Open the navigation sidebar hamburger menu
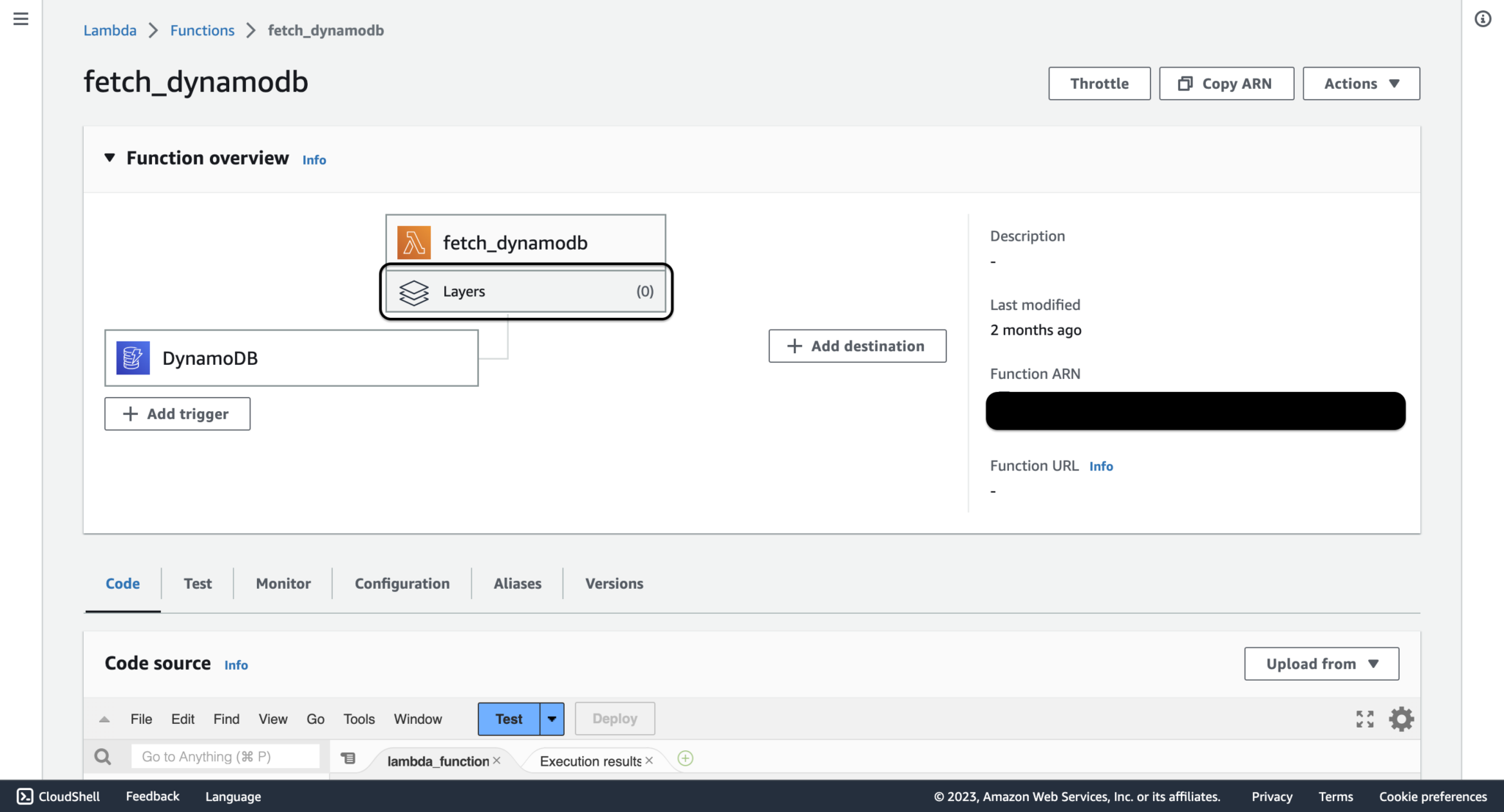This screenshot has height=812, width=1504. click(20, 19)
